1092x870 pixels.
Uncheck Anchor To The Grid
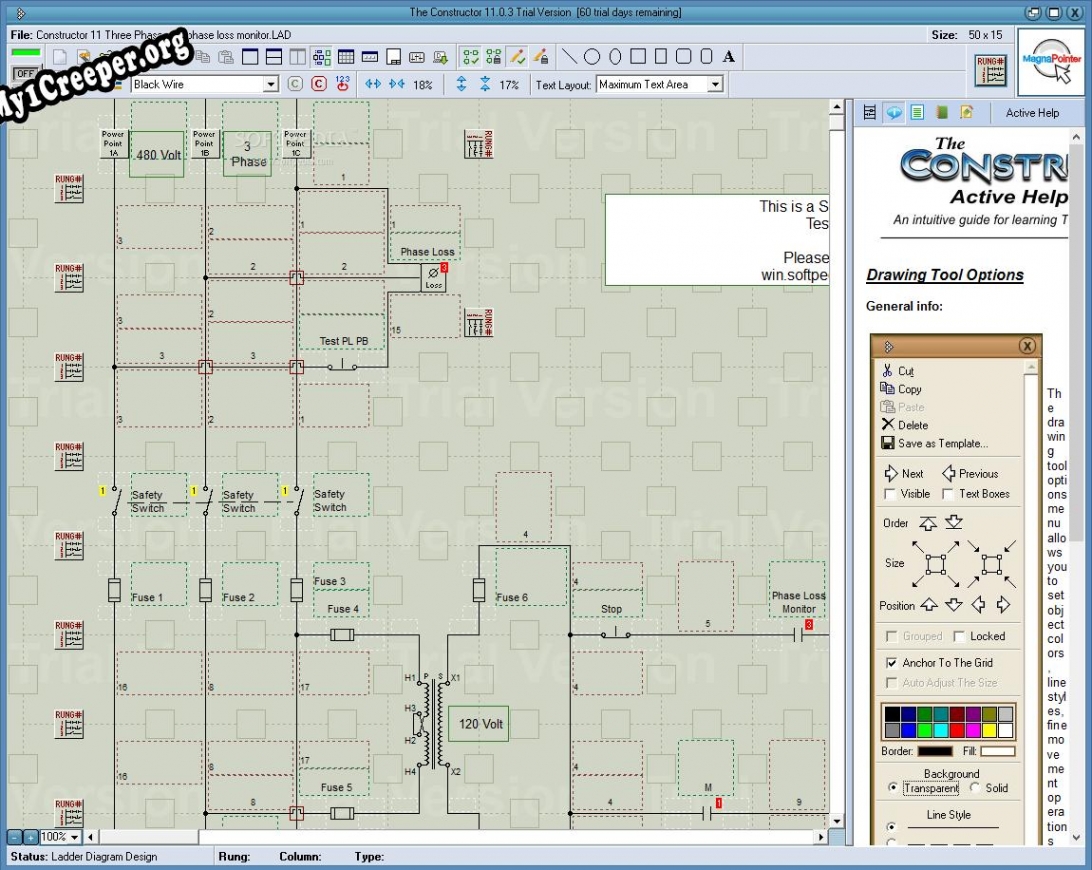[892, 663]
